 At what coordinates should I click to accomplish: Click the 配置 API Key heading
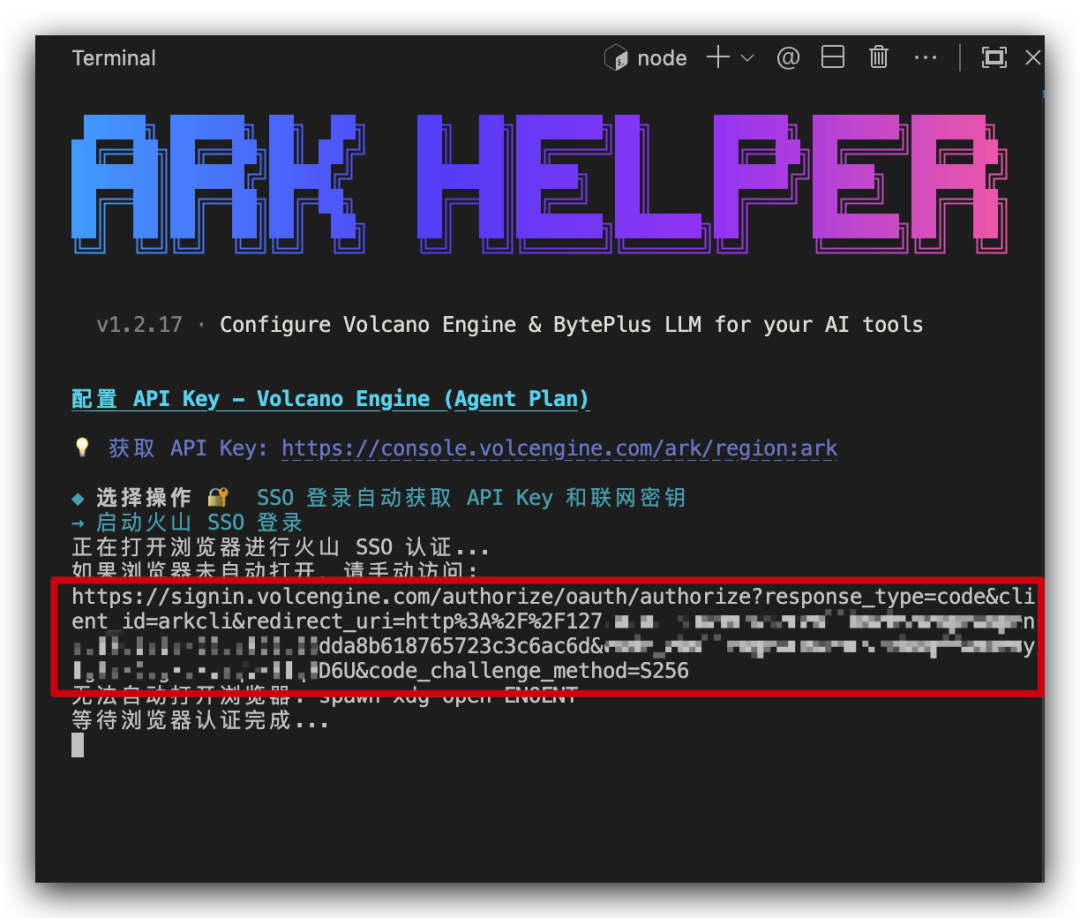coord(331,399)
